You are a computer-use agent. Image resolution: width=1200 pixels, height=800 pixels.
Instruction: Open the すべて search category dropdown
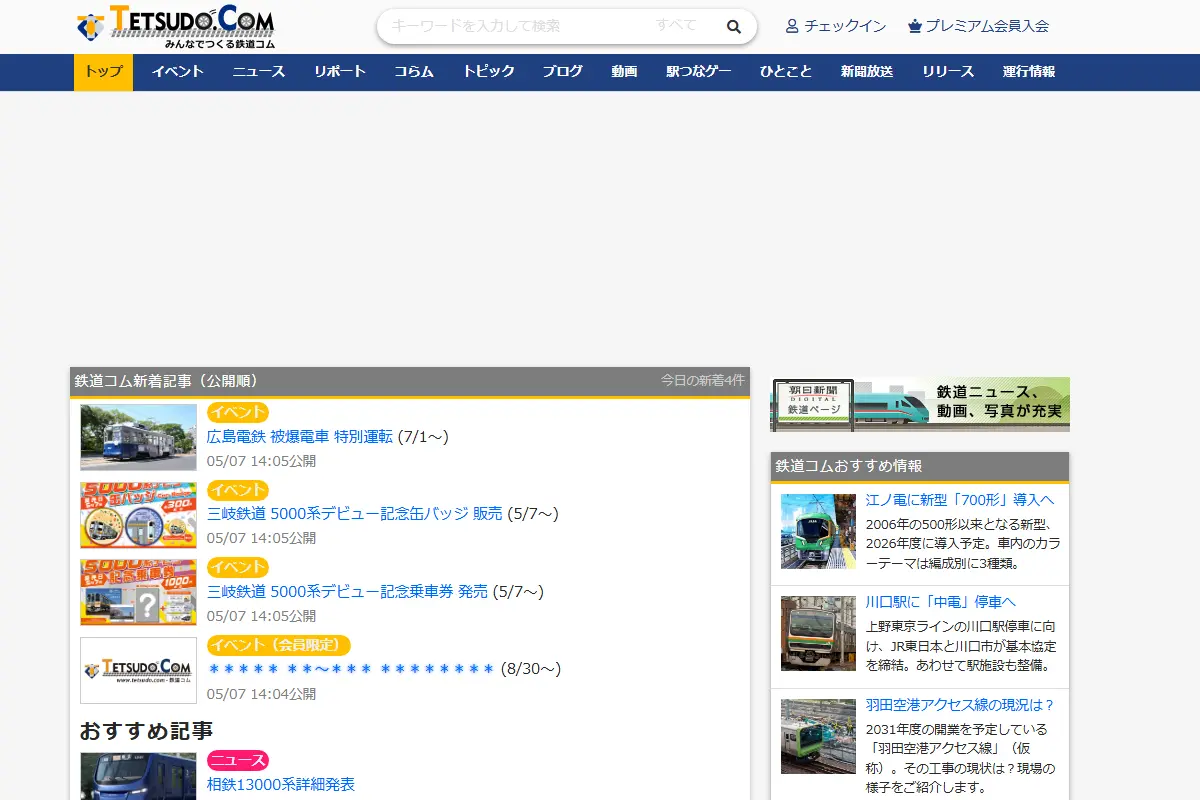(676, 26)
